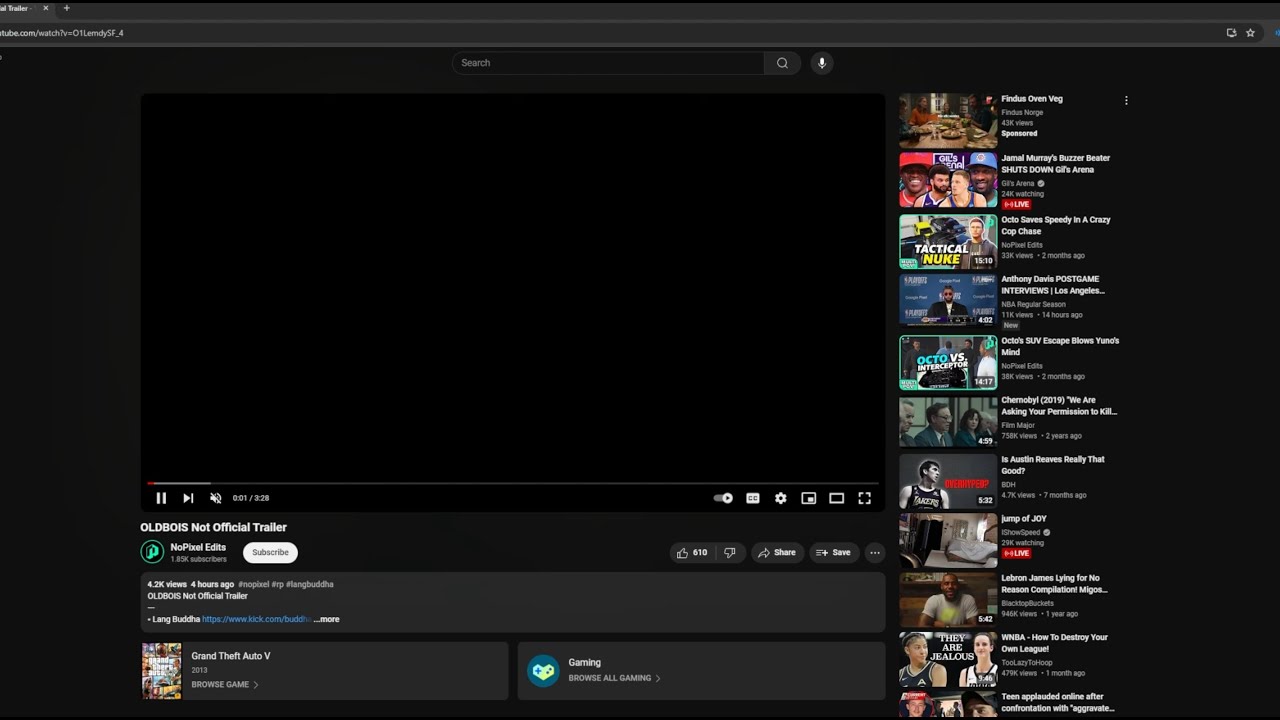The height and width of the screenshot is (720, 1280).
Task: Open the Findus Oven Veg ad thumbnail
Action: point(948,121)
